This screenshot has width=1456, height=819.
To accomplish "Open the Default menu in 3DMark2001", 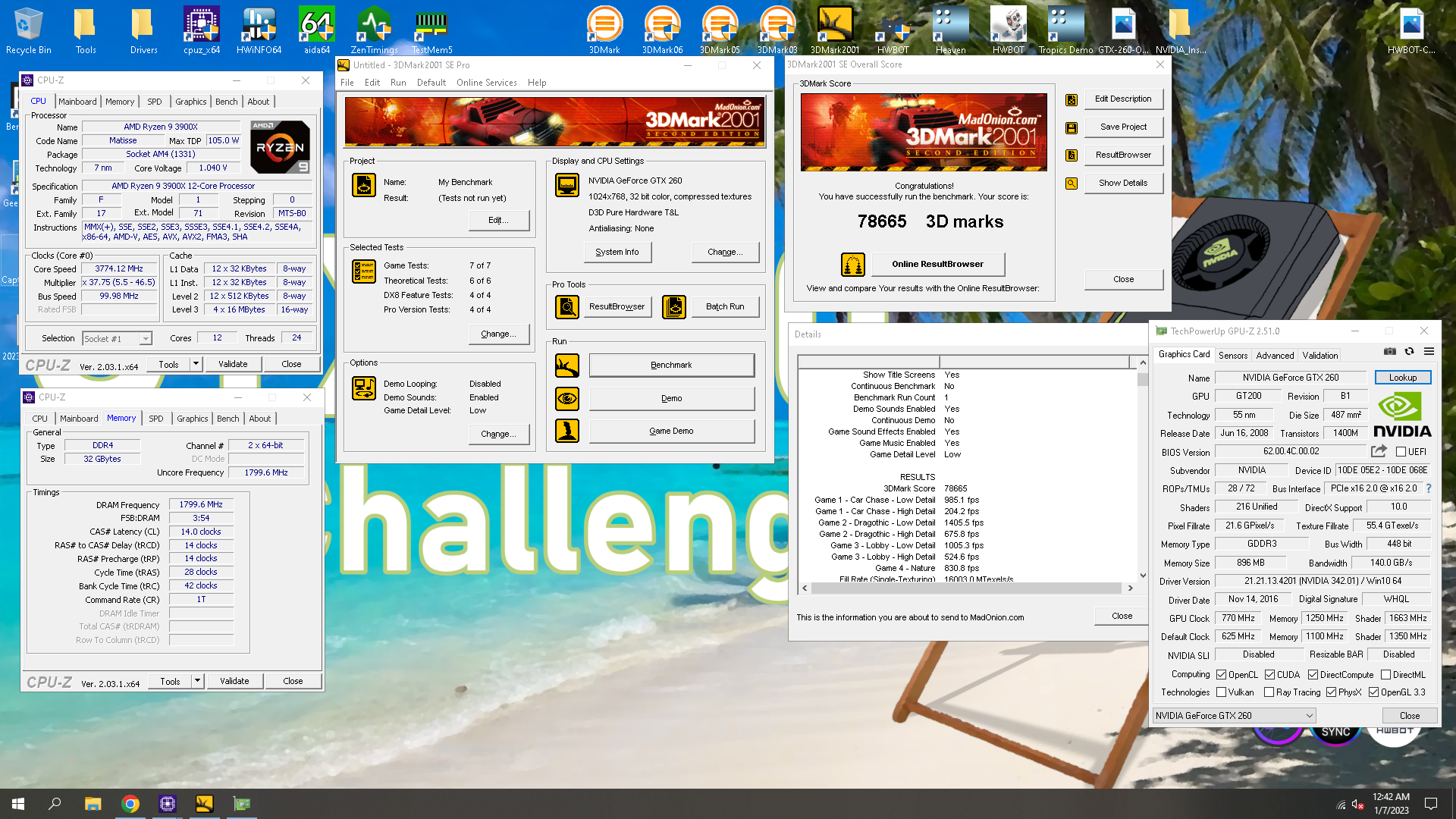I will coord(431,83).
